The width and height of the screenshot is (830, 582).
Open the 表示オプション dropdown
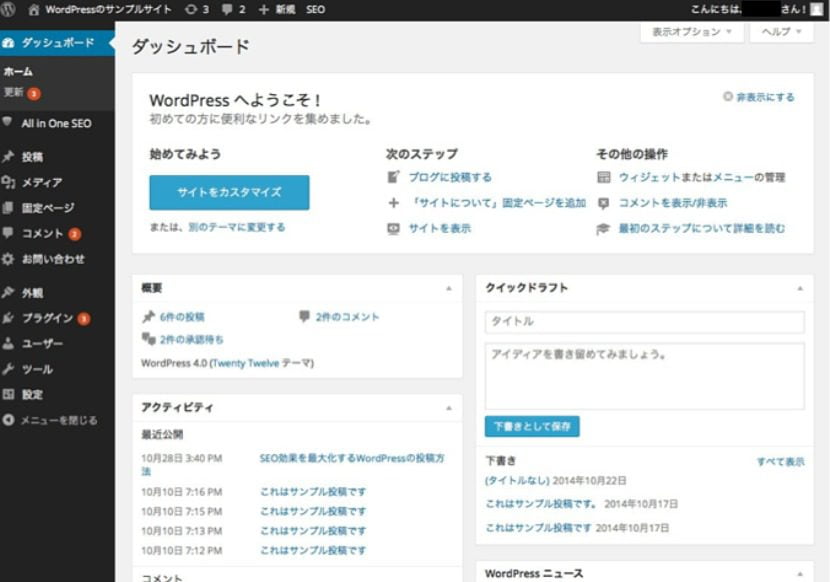pos(692,32)
